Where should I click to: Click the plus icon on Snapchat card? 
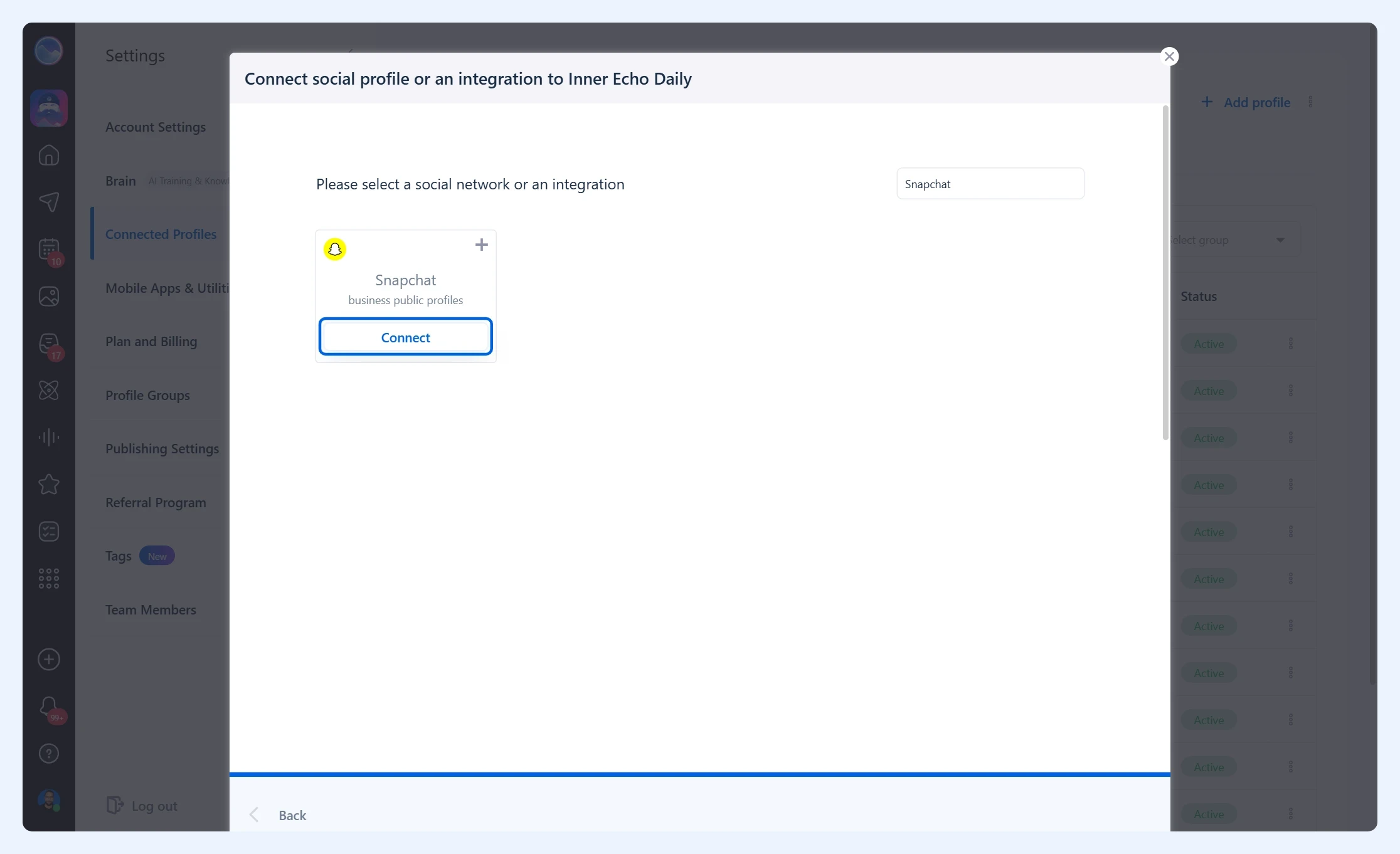coord(482,245)
